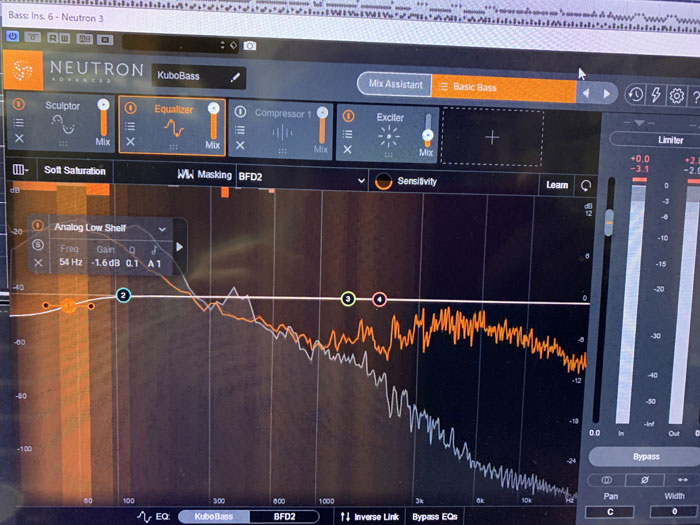Image resolution: width=700 pixels, height=525 pixels.
Task: Open Equalizer module preset list icon
Action: 130,126
